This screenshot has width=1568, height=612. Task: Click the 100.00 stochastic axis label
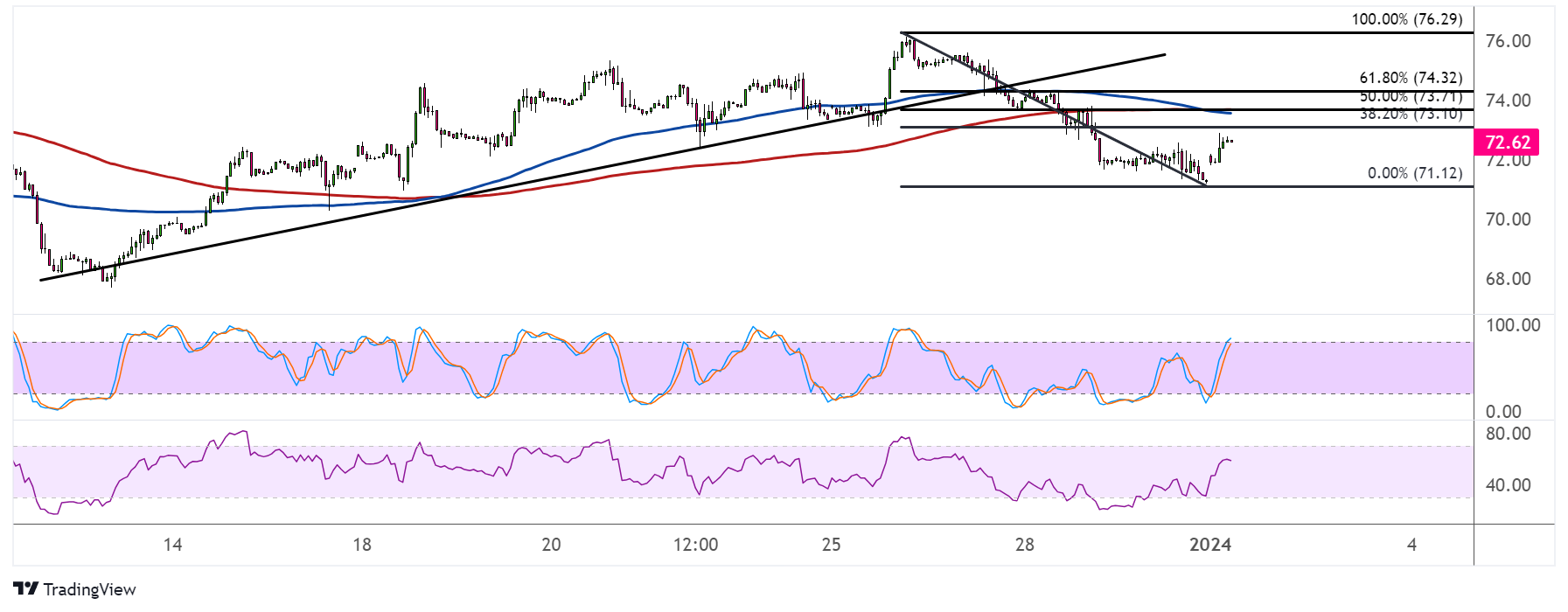[1513, 325]
